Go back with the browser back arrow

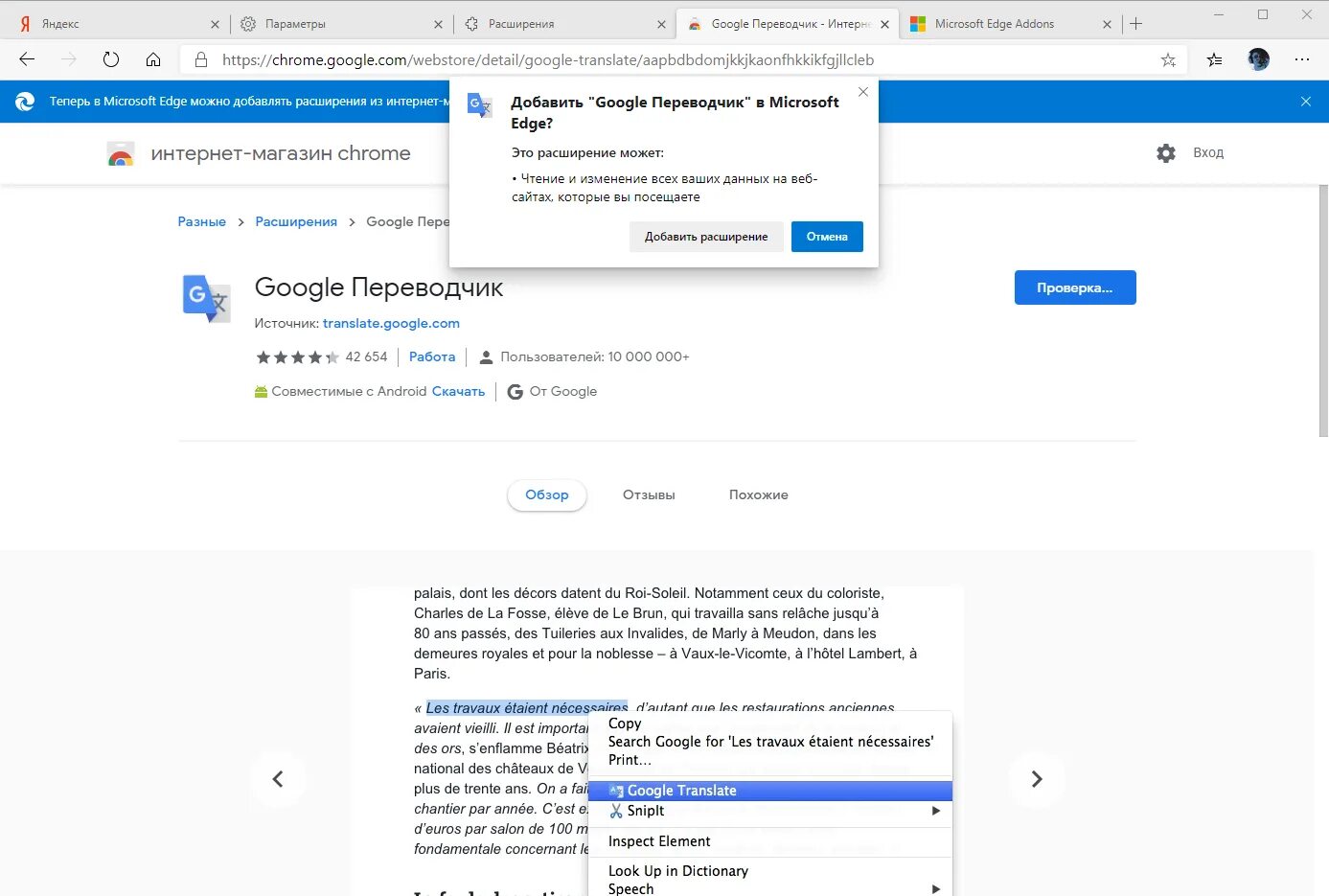click(x=27, y=59)
